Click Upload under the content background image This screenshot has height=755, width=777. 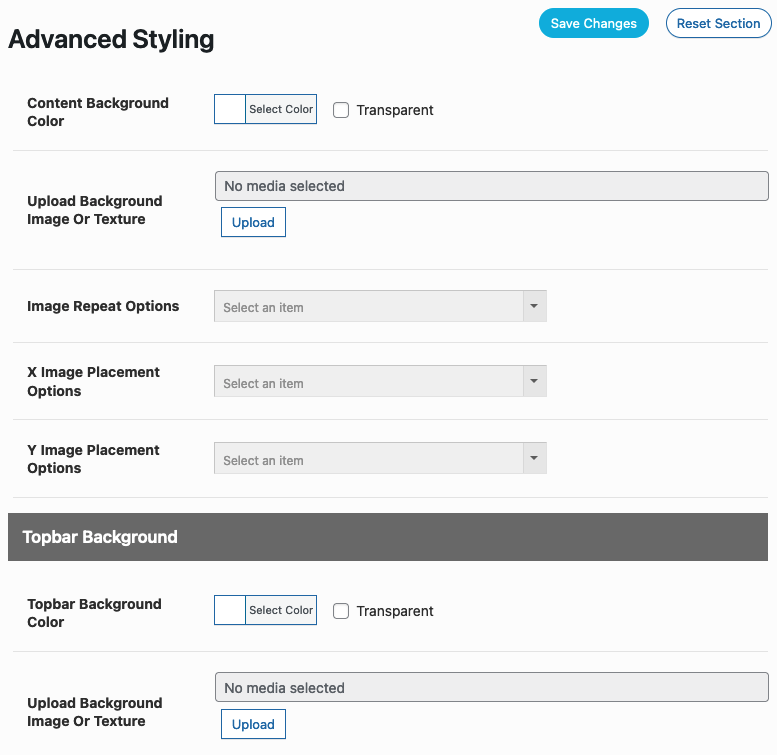pyautogui.click(x=253, y=222)
